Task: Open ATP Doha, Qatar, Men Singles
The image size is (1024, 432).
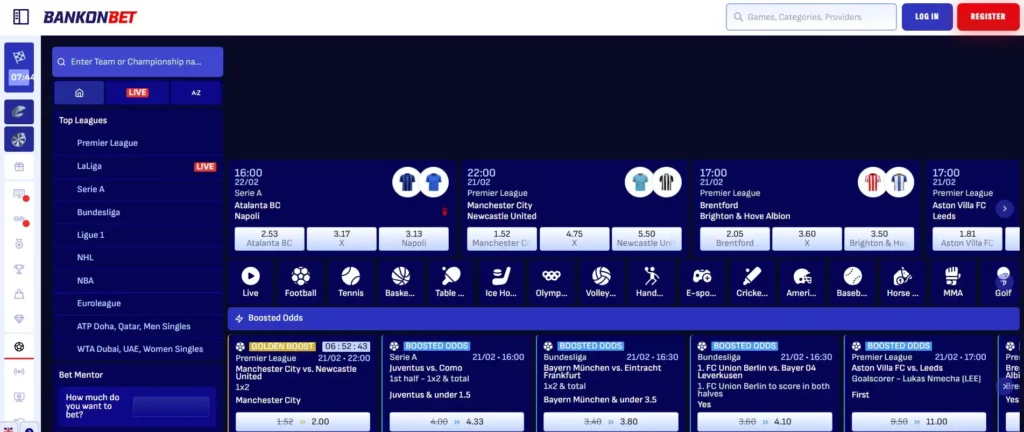Action: tap(137, 326)
